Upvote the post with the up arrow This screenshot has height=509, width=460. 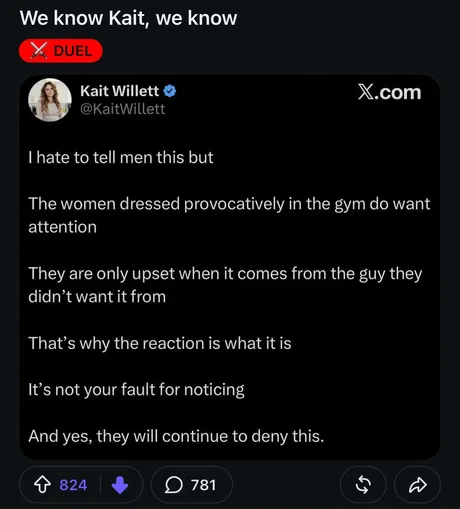[43, 485]
